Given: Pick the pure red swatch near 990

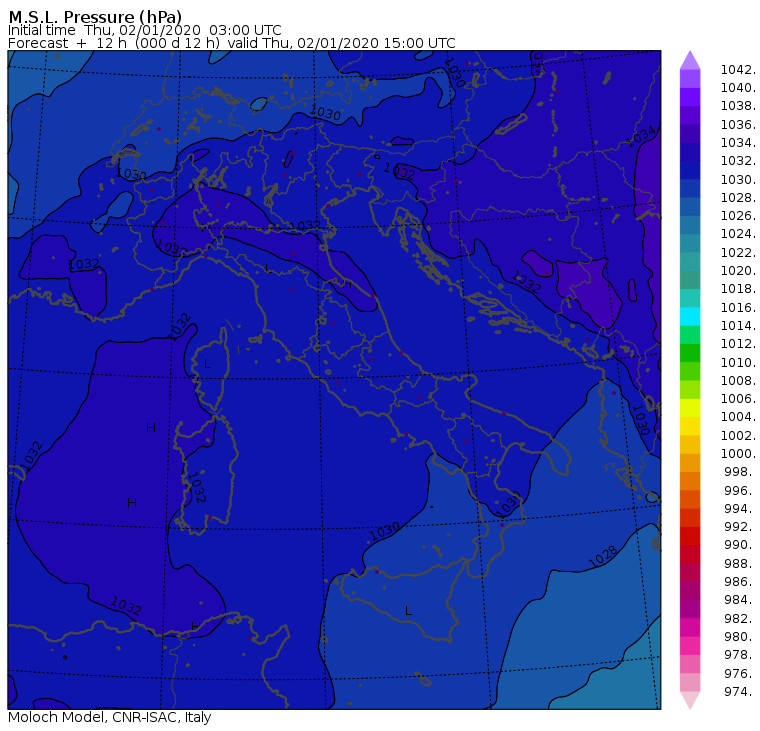Looking at the screenshot, I should (690, 536).
